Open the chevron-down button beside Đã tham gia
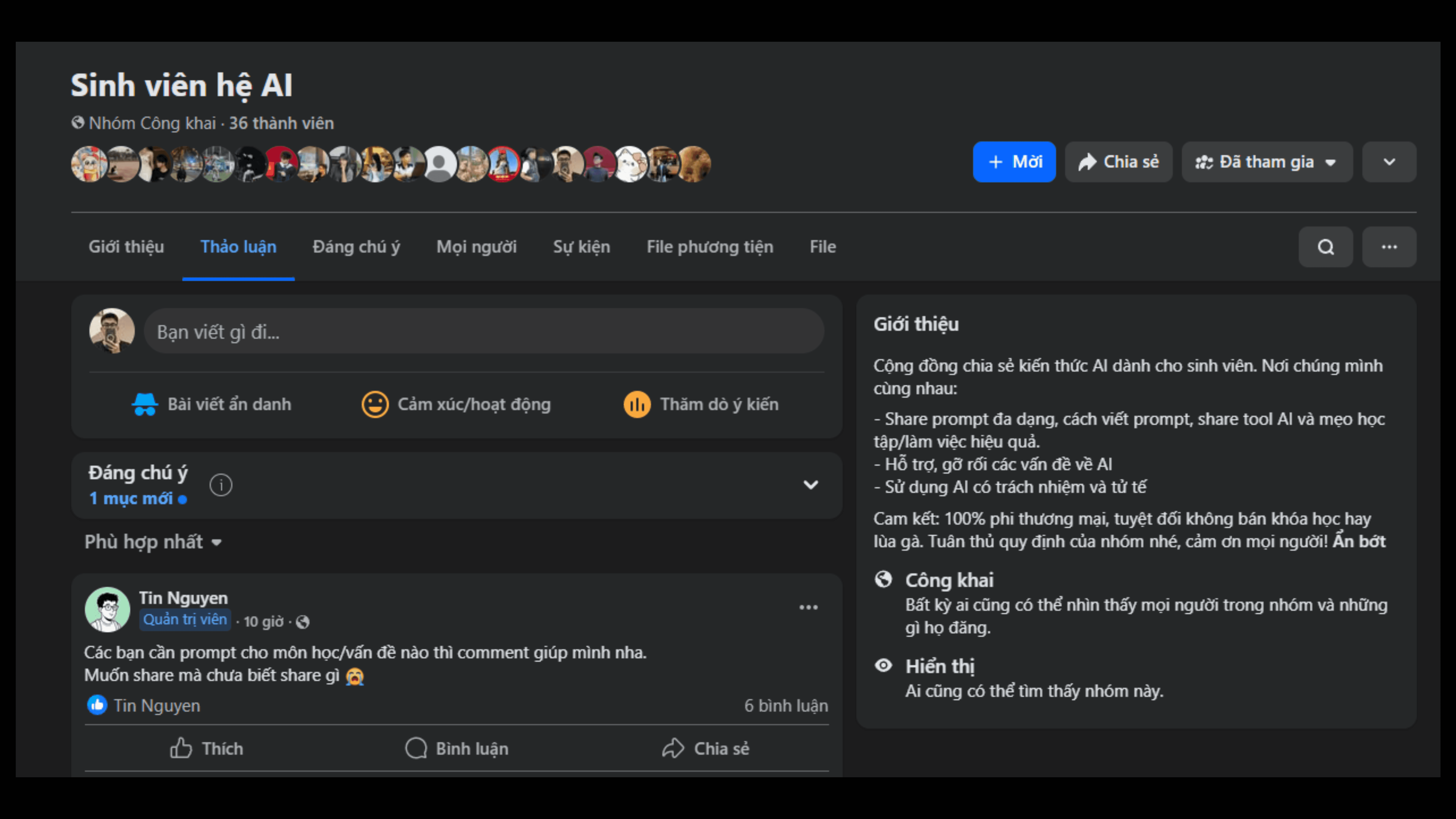Image resolution: width=1456 pixels, height=819 pixels. pyautogui.click(x=1389, y=162)
